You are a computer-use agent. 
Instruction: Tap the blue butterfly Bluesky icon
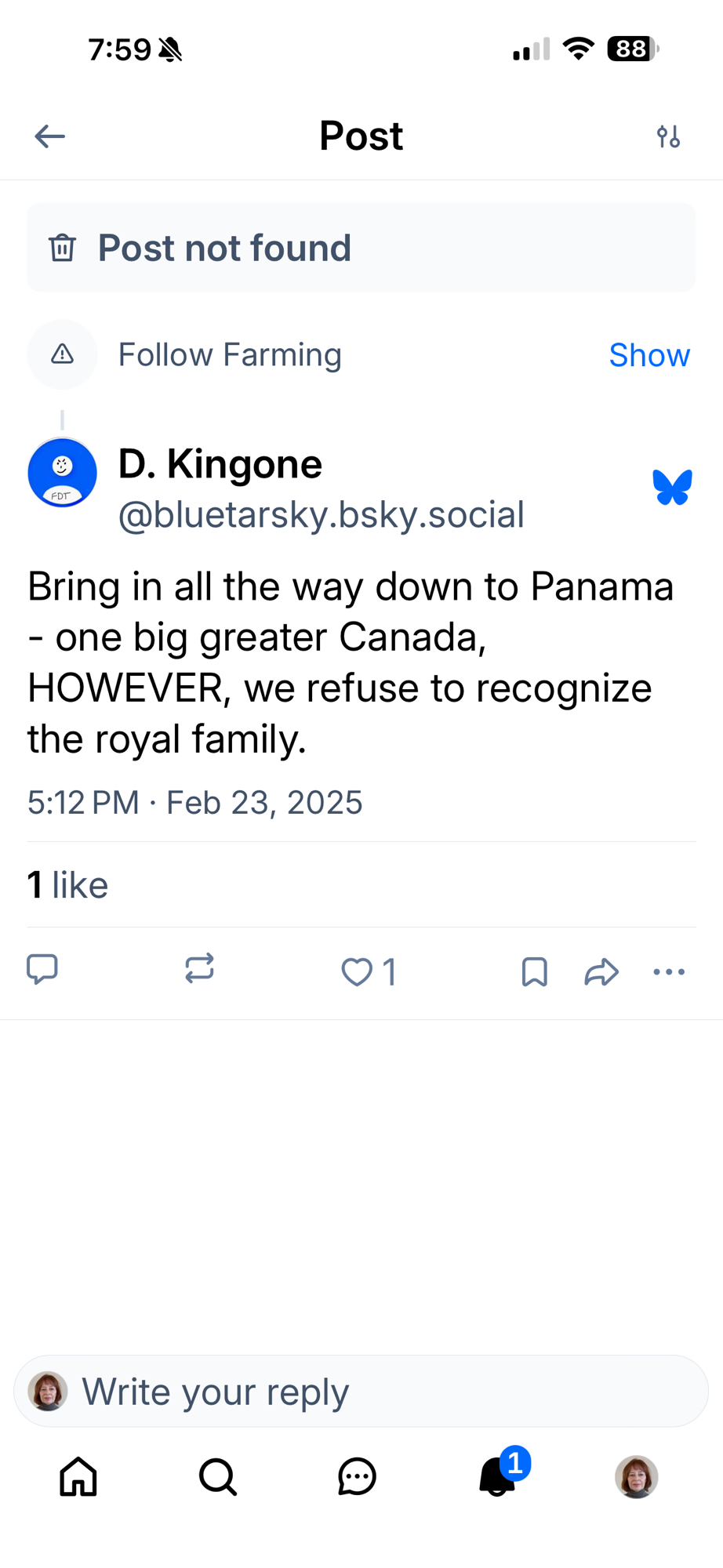672,488
